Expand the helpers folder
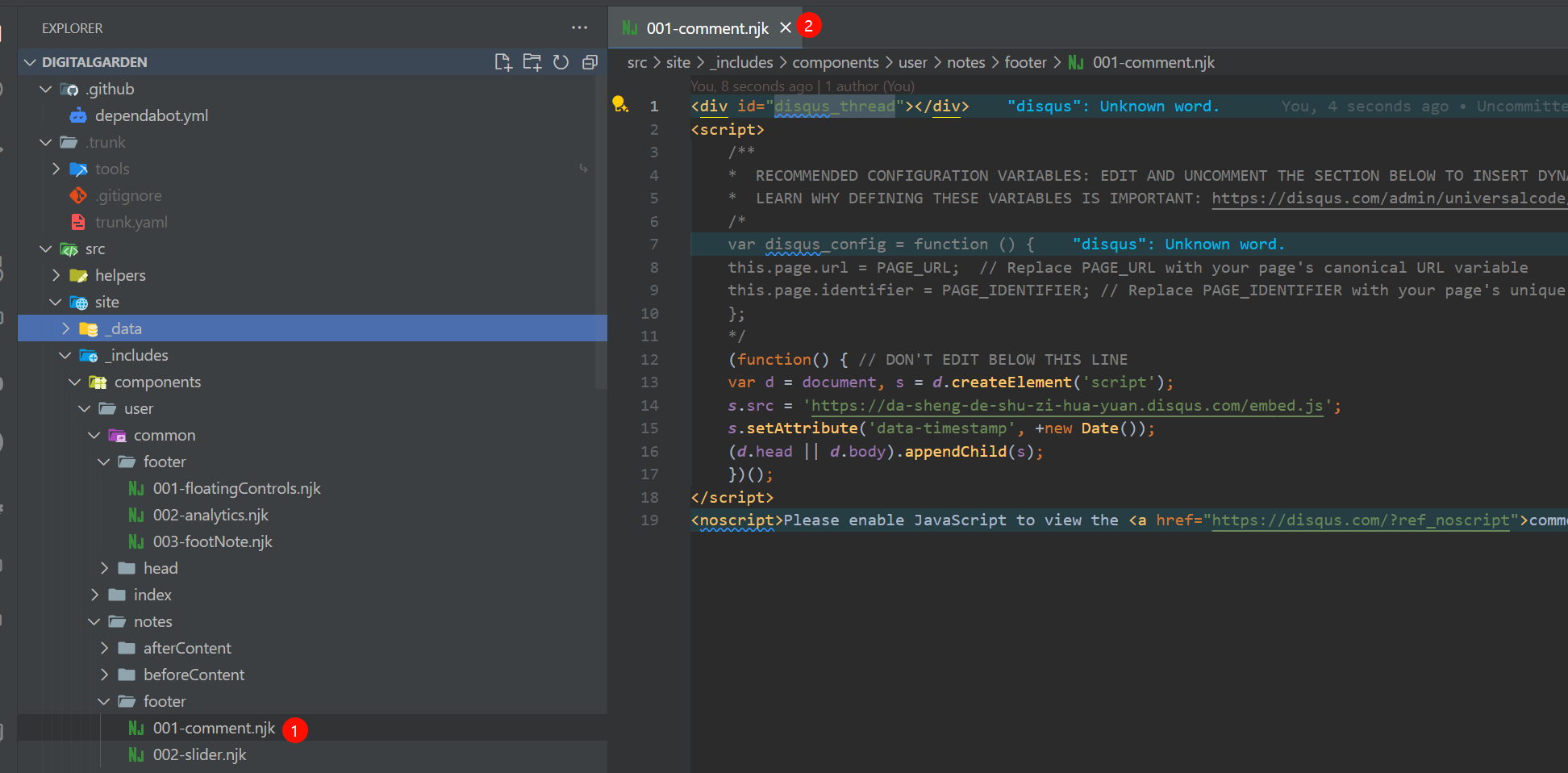Screen dimensions: 1568x773 [x=56, y=275]
